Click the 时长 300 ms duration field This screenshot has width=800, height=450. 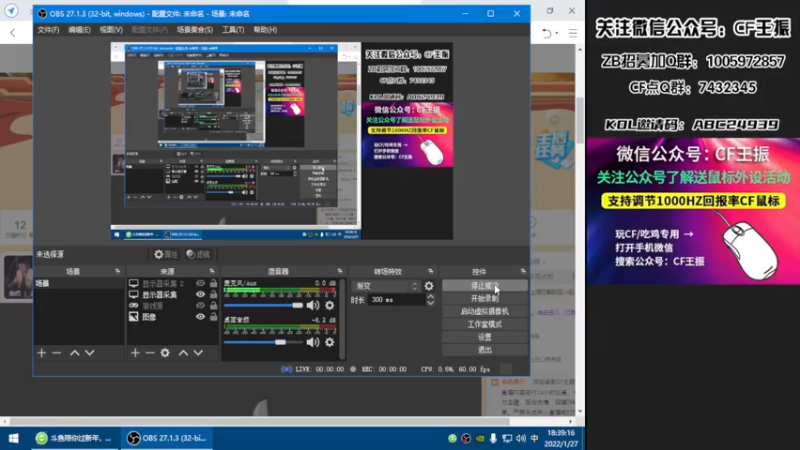tap(396, 299)
